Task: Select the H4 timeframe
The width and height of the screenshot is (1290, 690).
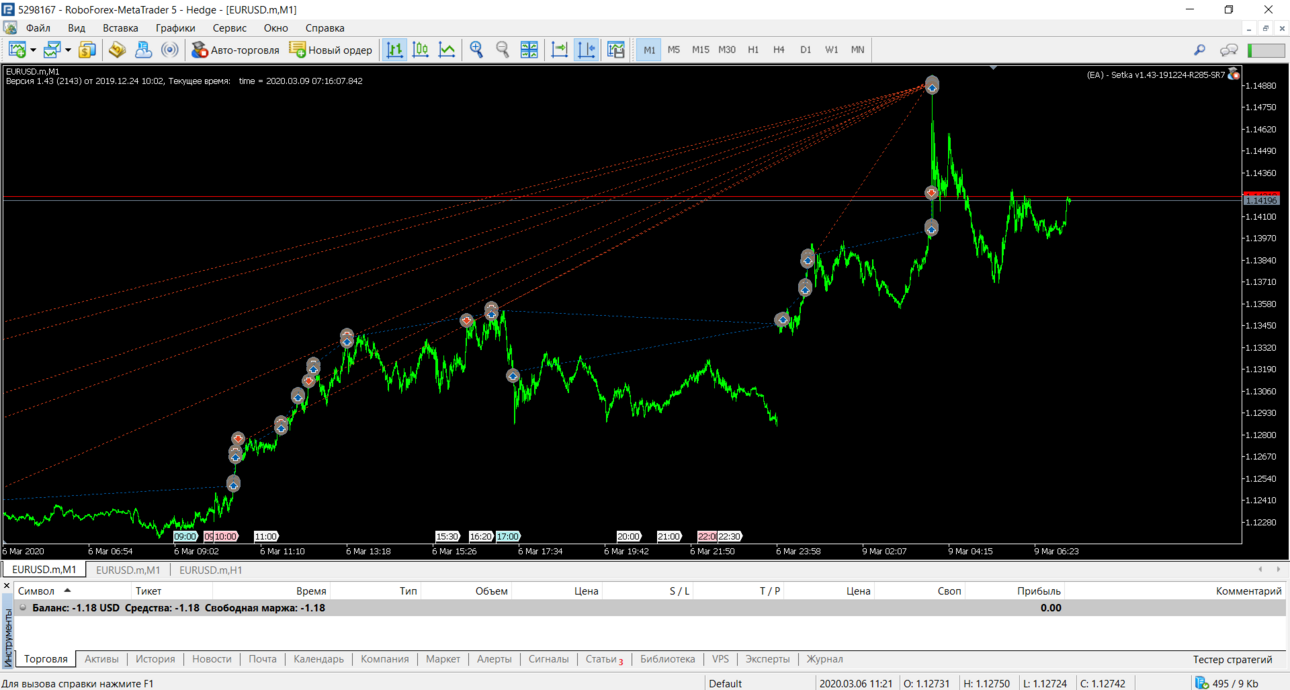Action: pos(779,49)
